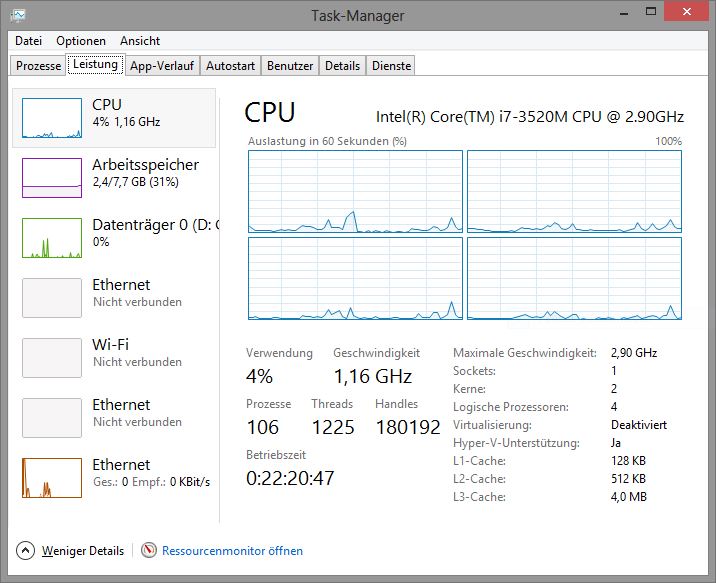
Task: Open the Ansicht menu
Action: (x=140, y=41)
